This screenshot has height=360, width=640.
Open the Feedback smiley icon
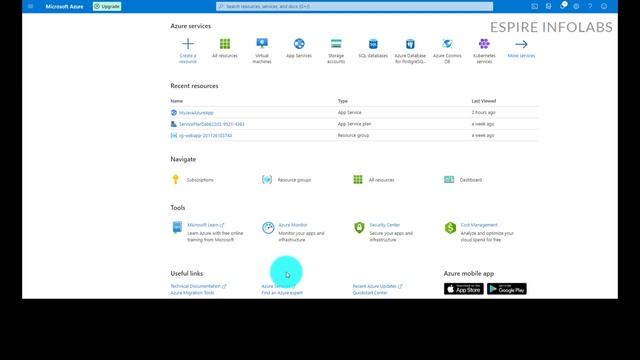[604, 7]
